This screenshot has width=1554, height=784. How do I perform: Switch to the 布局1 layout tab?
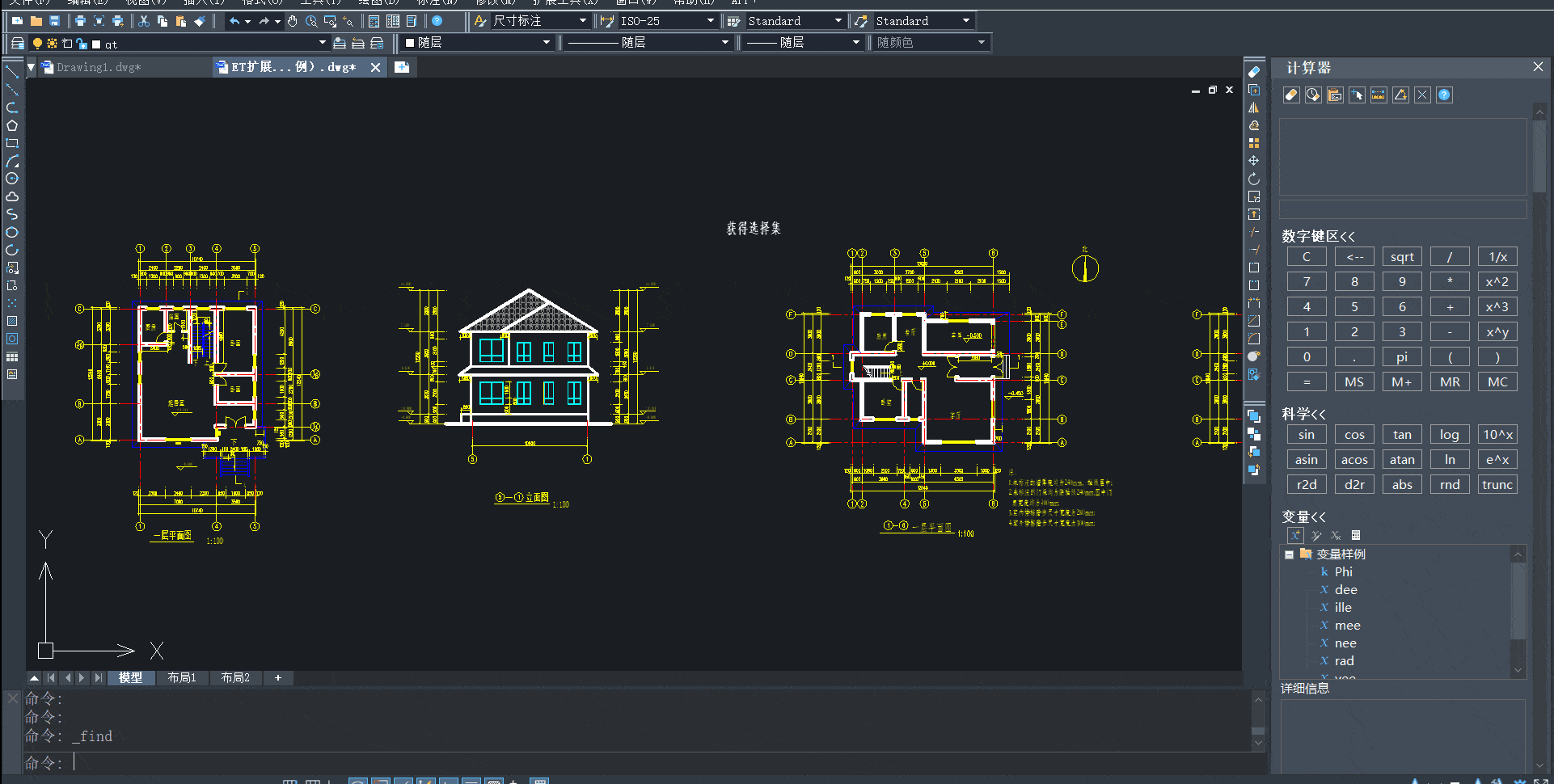tap(182, 678)
